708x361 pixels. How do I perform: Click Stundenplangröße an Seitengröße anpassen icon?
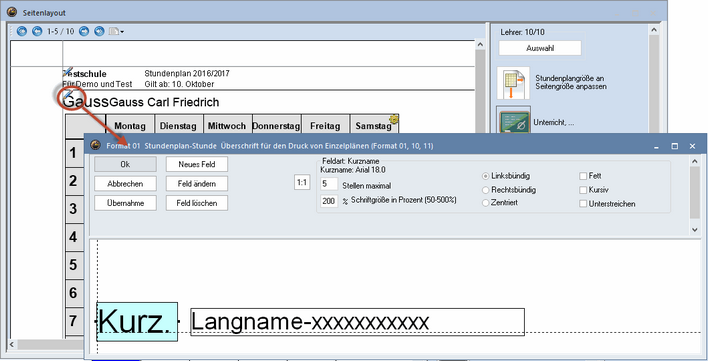tap(513, 83)
